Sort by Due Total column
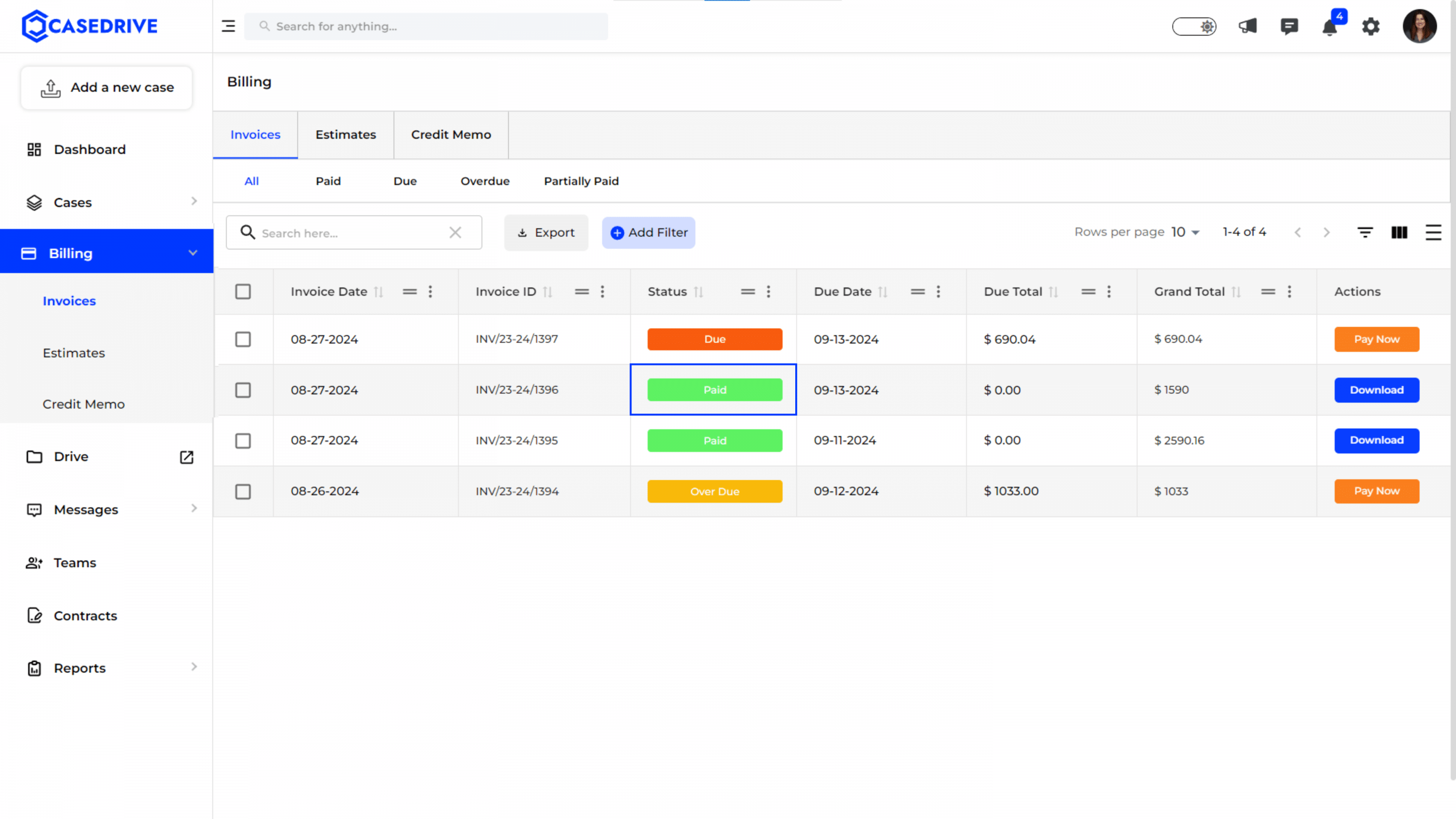Viewport: 1456px width, 819px height. pos(1054,292)
